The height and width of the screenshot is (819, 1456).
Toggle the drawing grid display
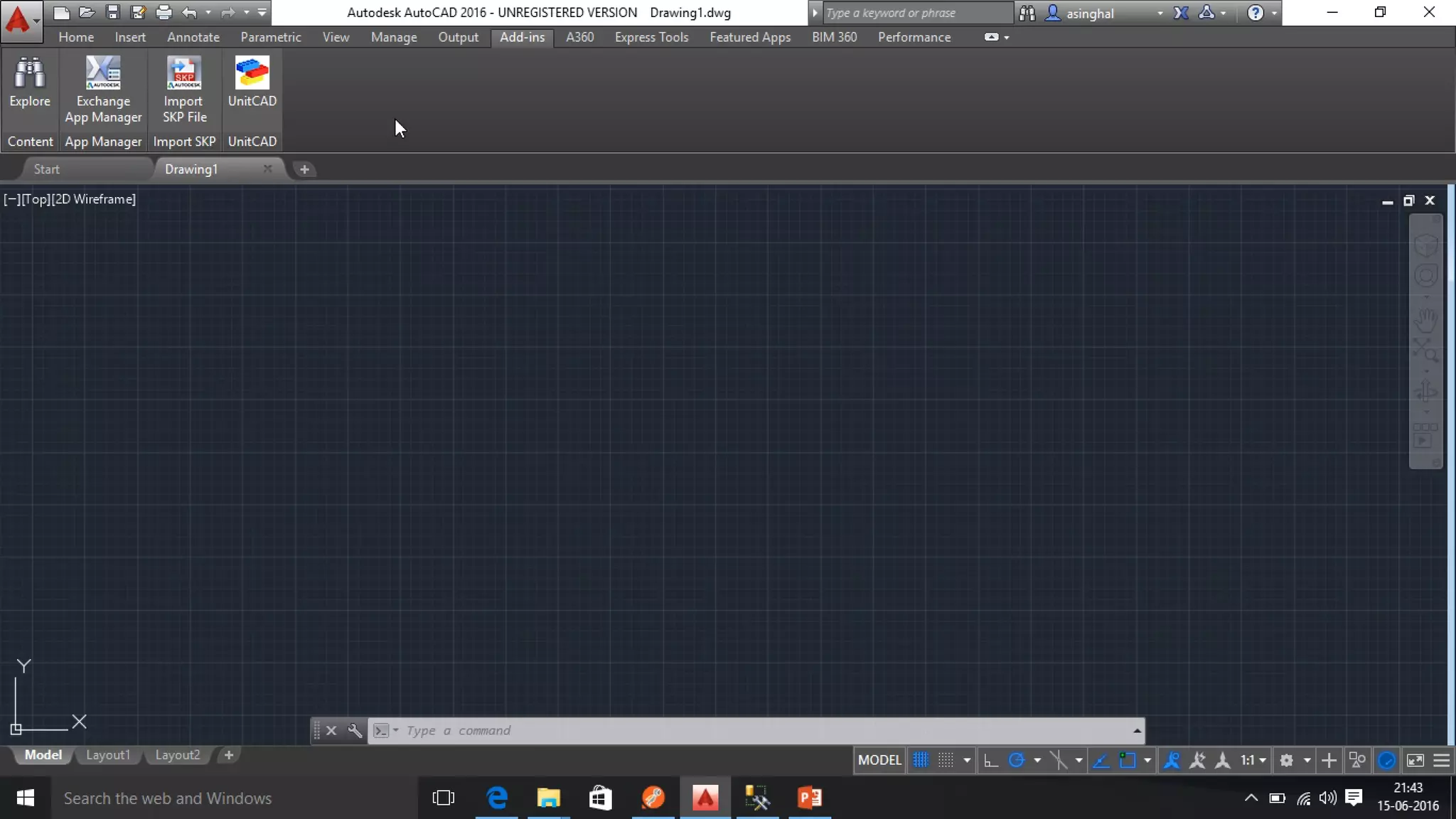(x=921, y=760)
